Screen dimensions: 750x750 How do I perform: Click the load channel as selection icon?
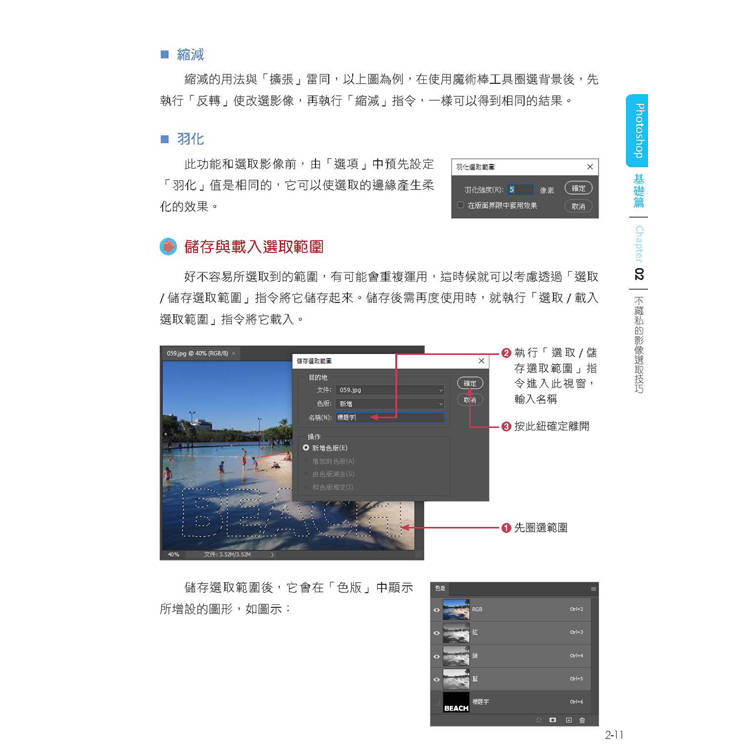coord(539,719)
